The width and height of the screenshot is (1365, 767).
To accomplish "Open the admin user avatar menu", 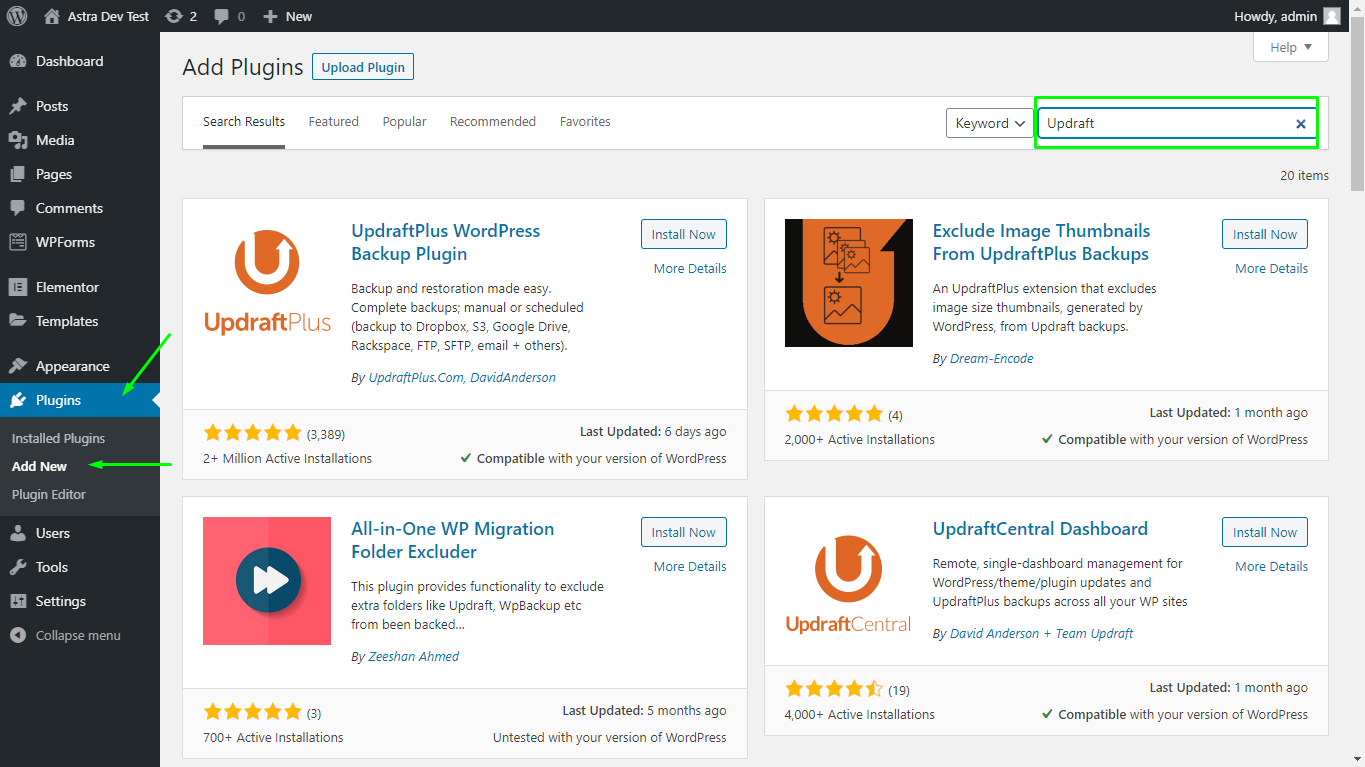I will click(x=1331, y=15).
